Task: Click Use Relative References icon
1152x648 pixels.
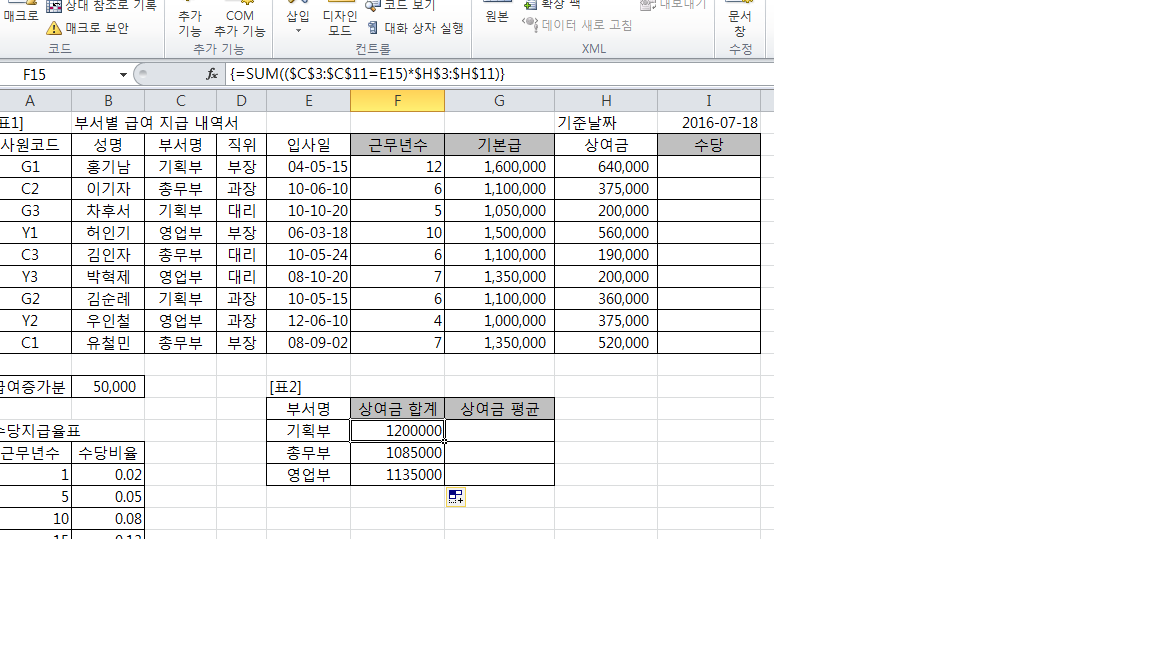Action: coord(54,5)
